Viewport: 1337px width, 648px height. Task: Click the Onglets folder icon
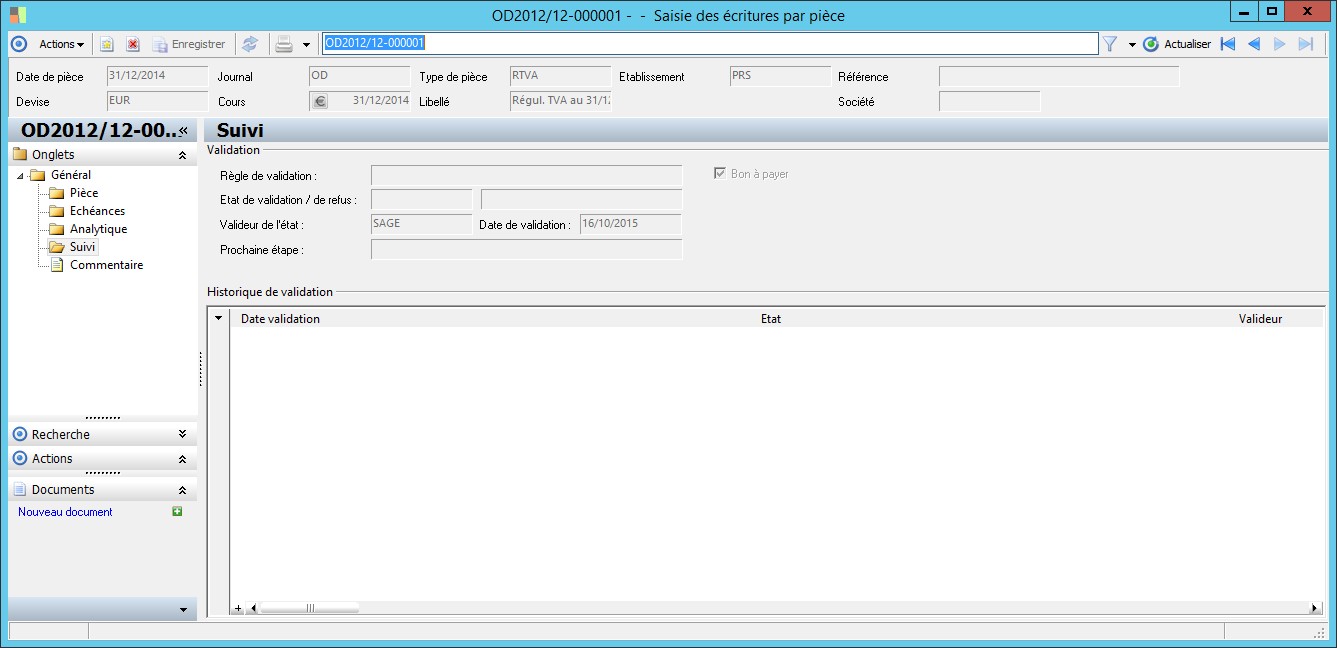pos(19,155)
